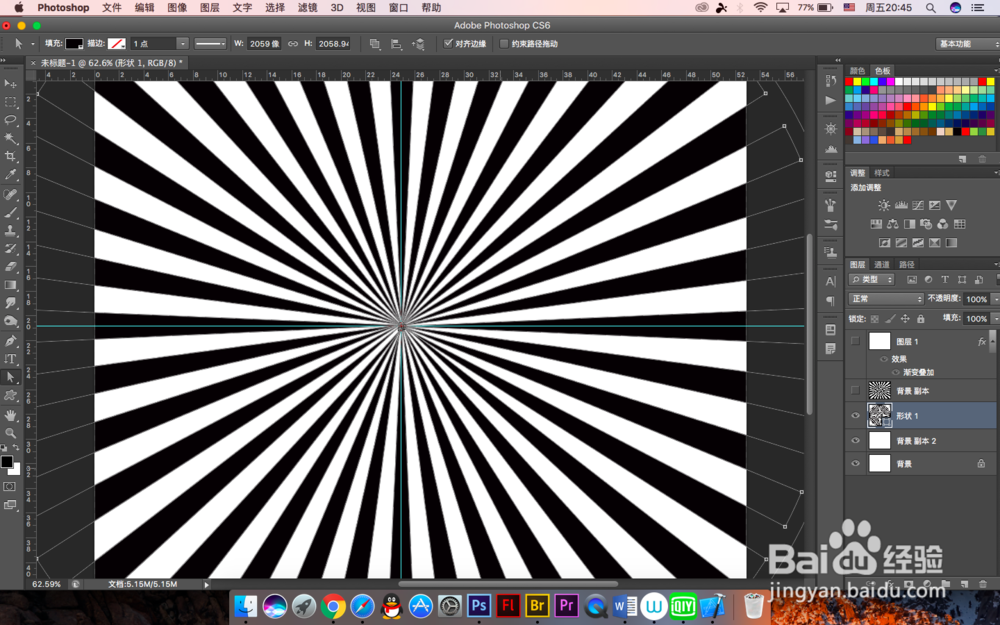Image resolution: width=1000 pixels, height=625 pixels.
Task: Open the layer blend mode dropdown
Action: [886, 299]
